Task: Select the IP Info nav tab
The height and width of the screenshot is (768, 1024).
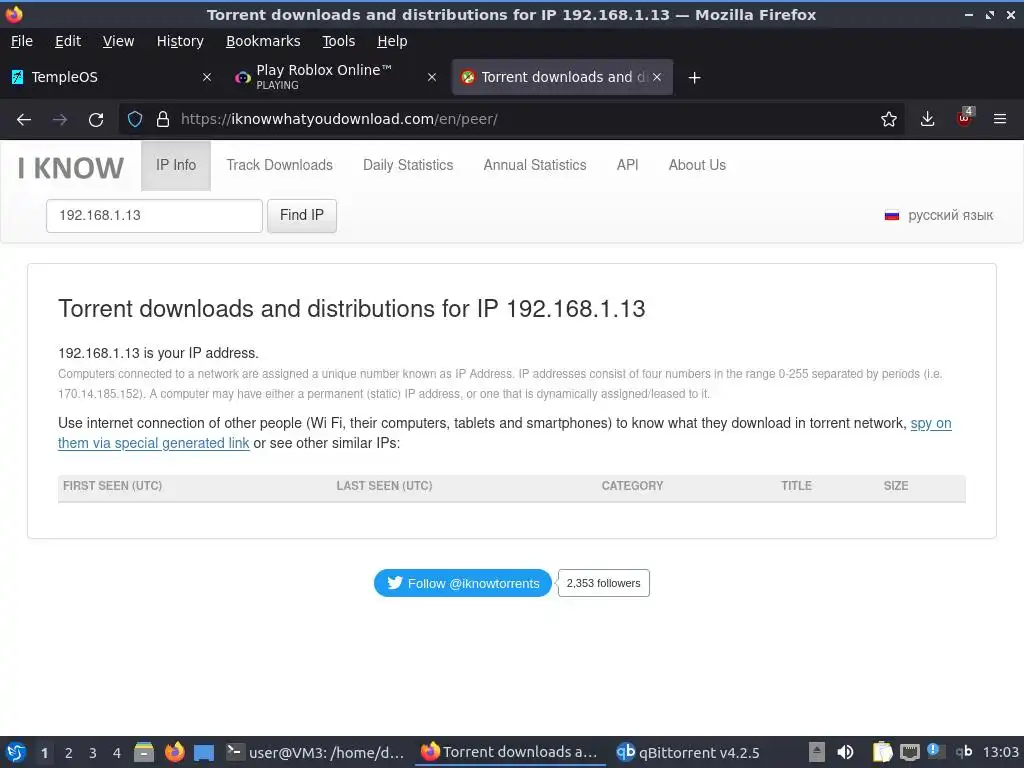Action: point(176,165)
